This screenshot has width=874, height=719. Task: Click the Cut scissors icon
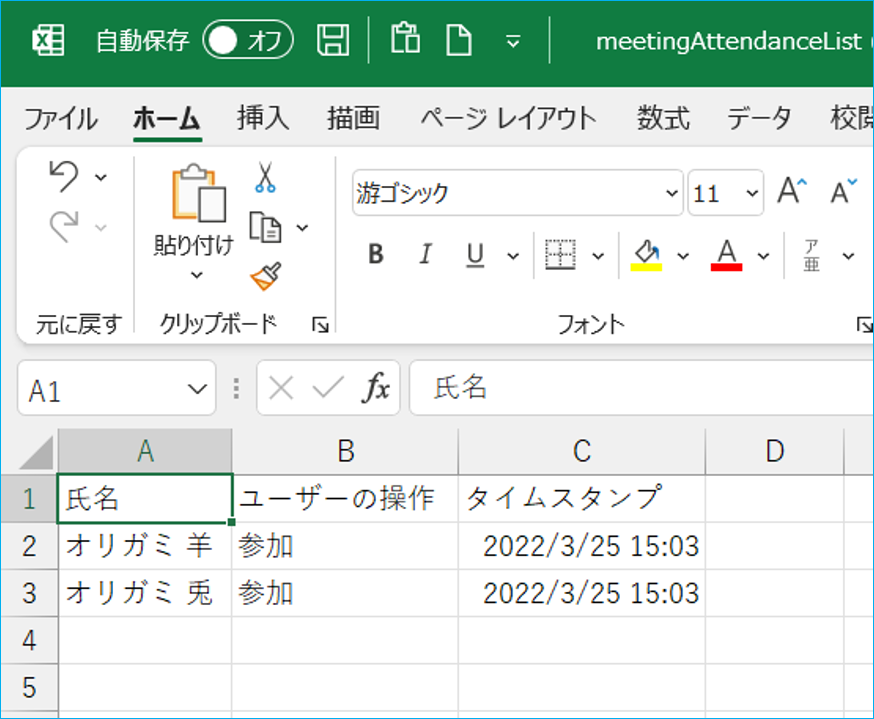265,177
